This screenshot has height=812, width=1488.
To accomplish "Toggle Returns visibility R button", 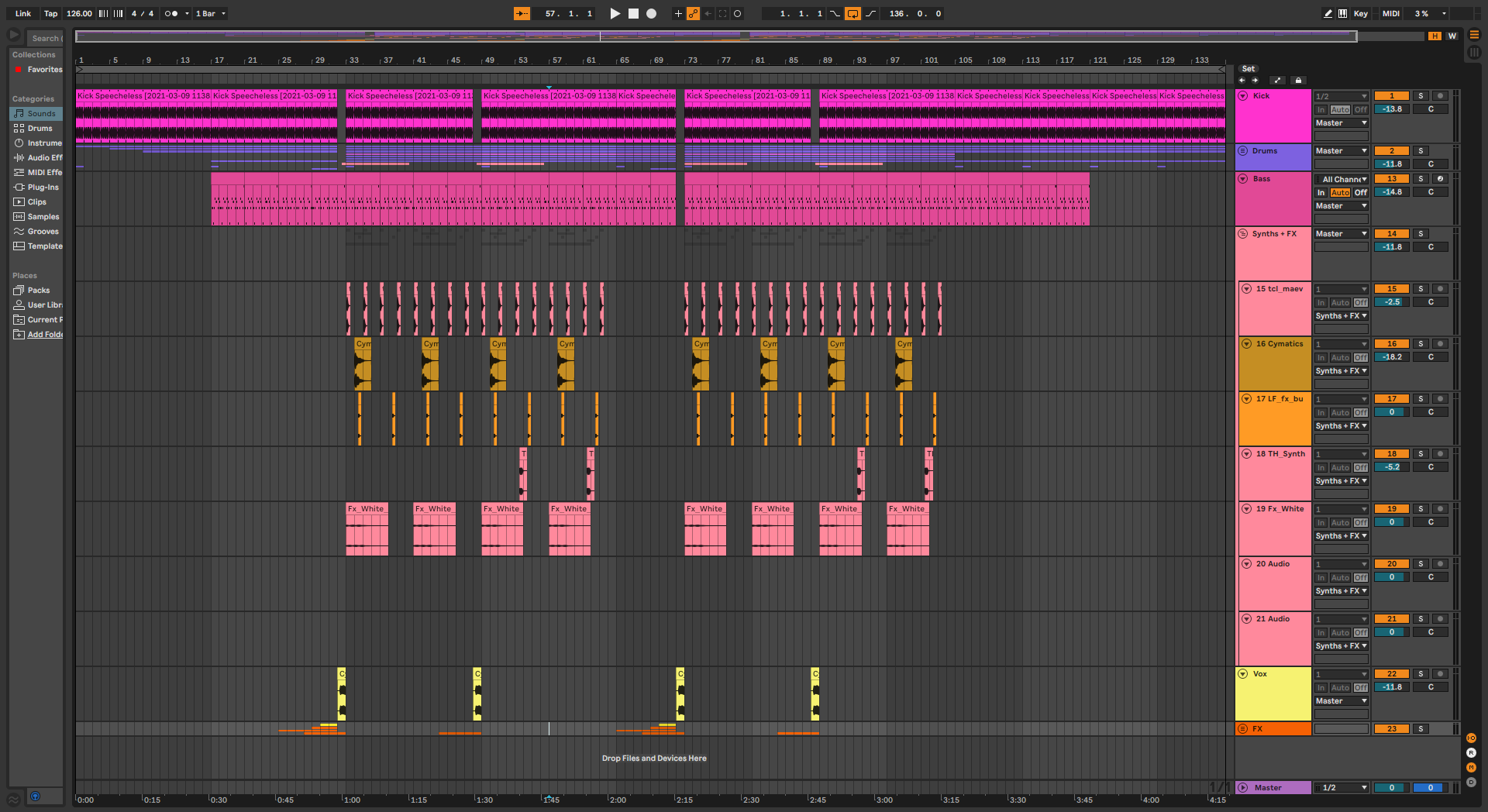I will (1471, 752).
